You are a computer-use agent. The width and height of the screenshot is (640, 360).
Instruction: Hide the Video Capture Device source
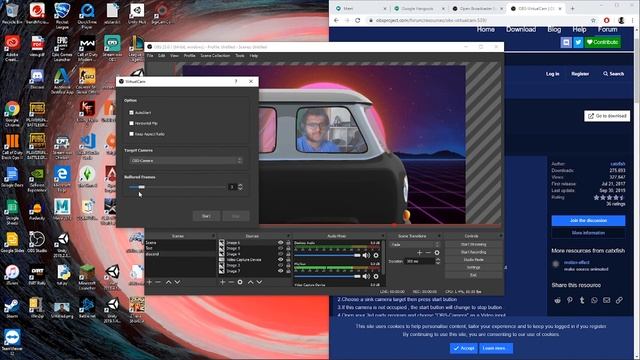coord(280,260)
